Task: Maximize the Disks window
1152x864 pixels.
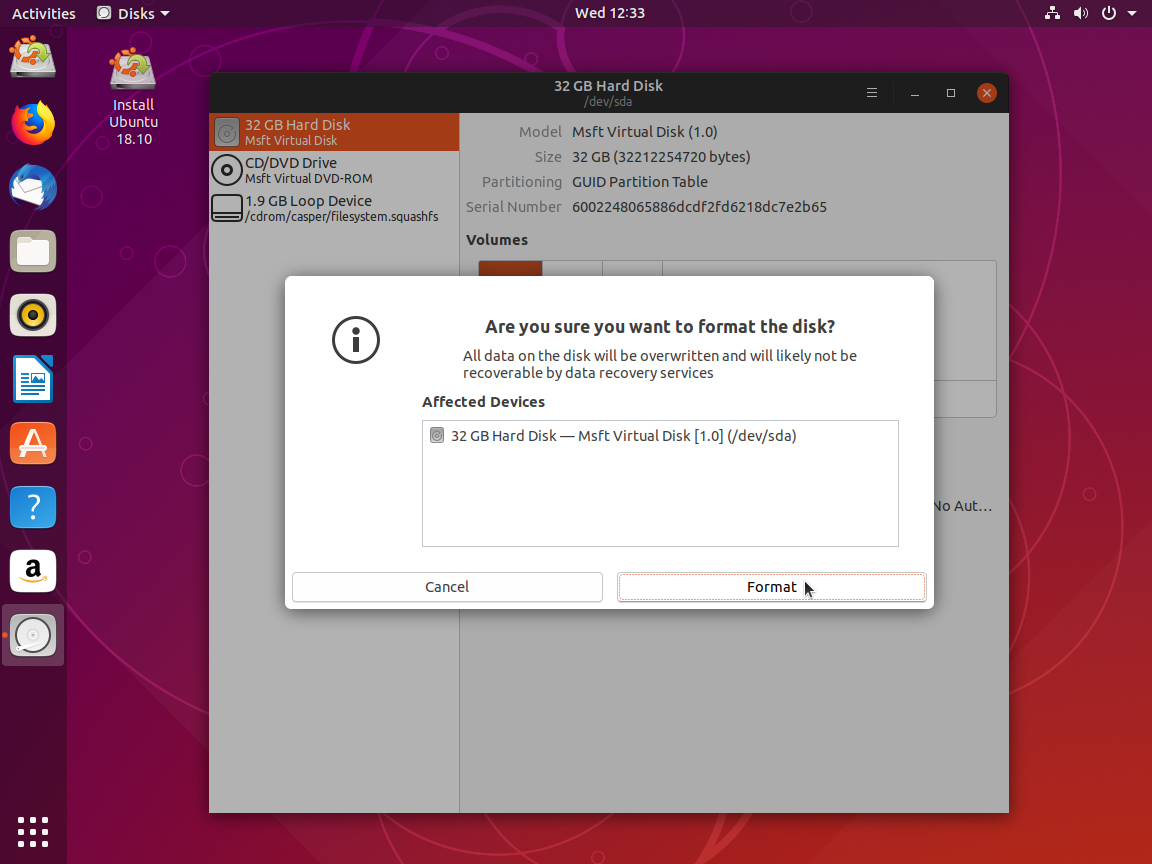Action: point(951,93)
